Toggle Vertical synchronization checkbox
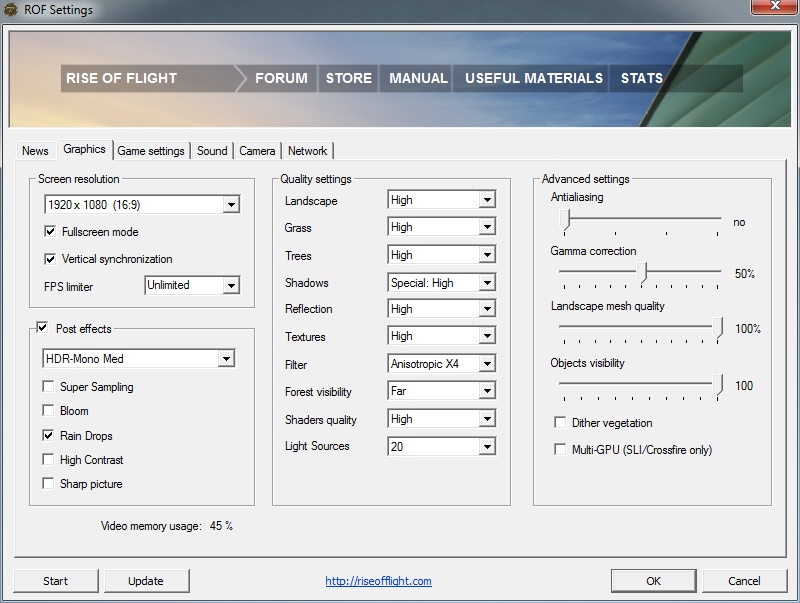 50,259
